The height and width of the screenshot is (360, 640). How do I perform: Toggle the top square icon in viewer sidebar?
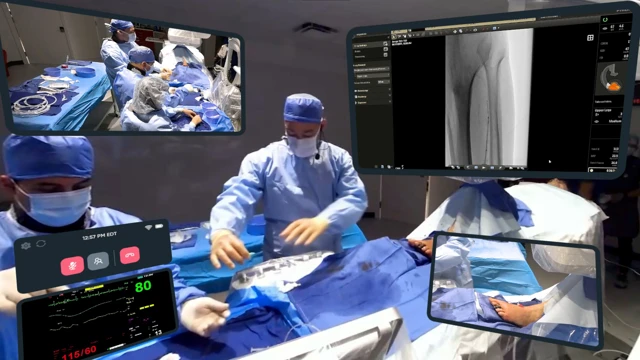[385, 44]
